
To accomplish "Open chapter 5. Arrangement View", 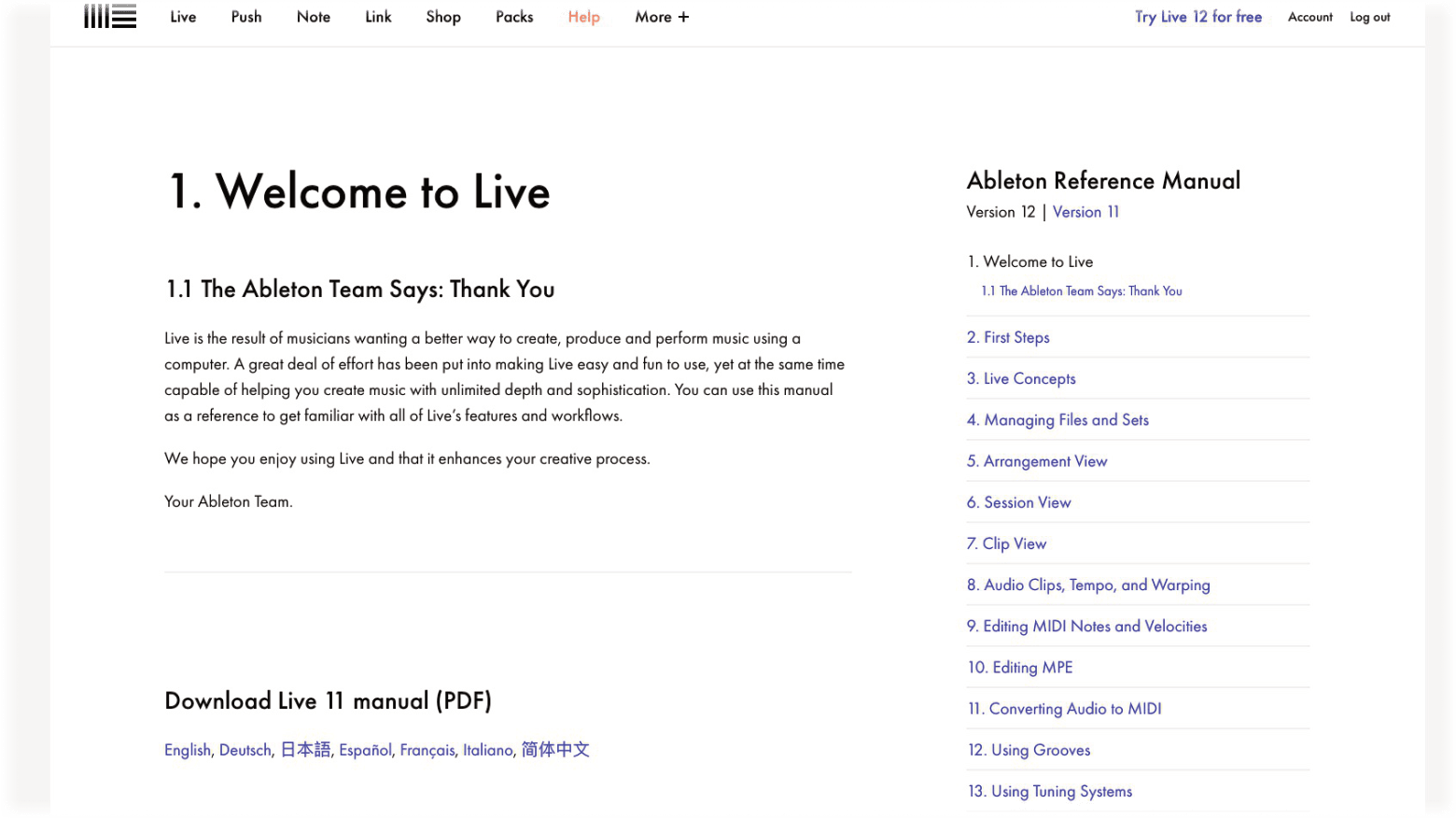I will [x=1037, y=461].
